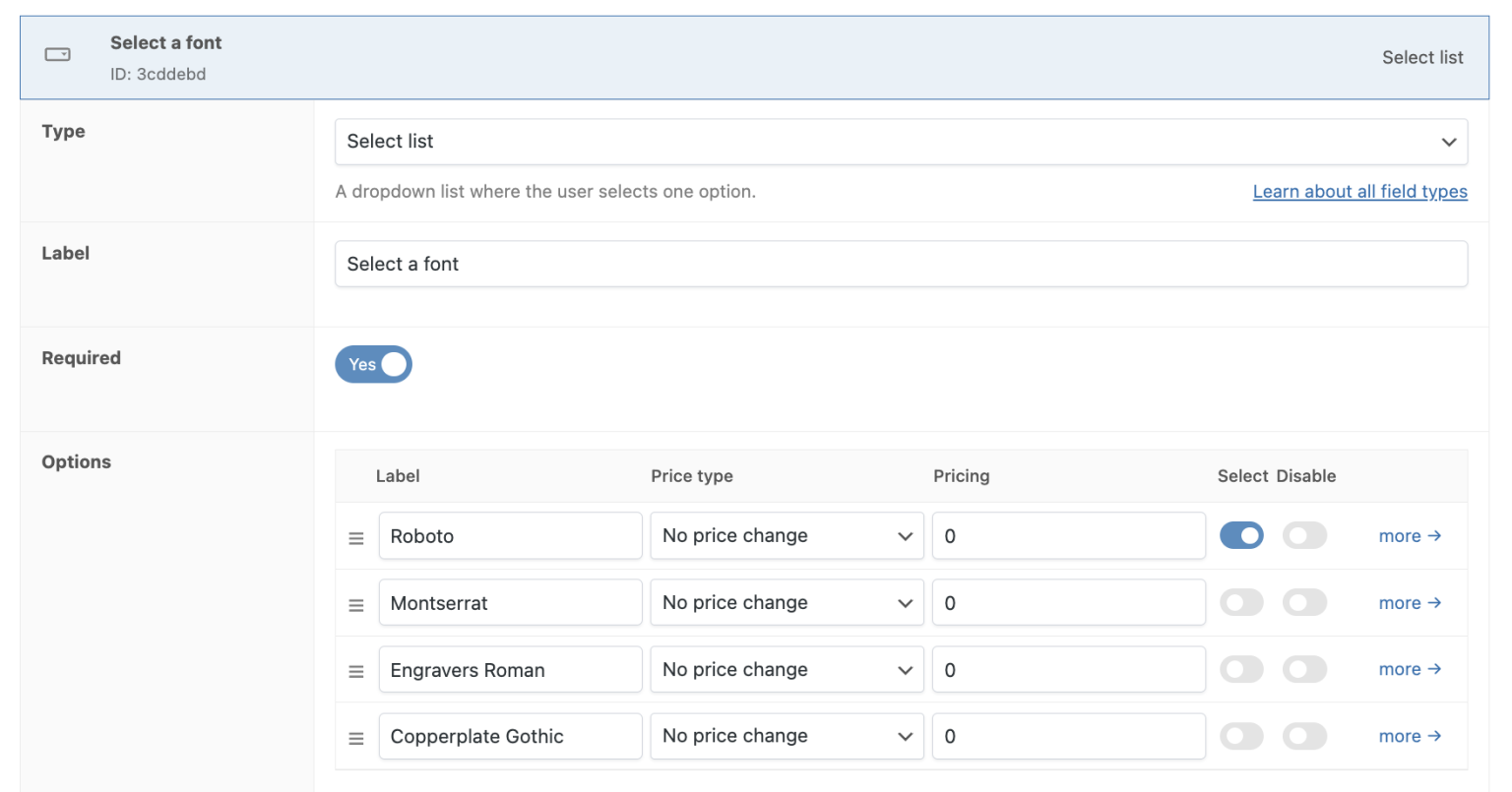Open Price type dropdown for Copperplate Gothic

[787, 737]
